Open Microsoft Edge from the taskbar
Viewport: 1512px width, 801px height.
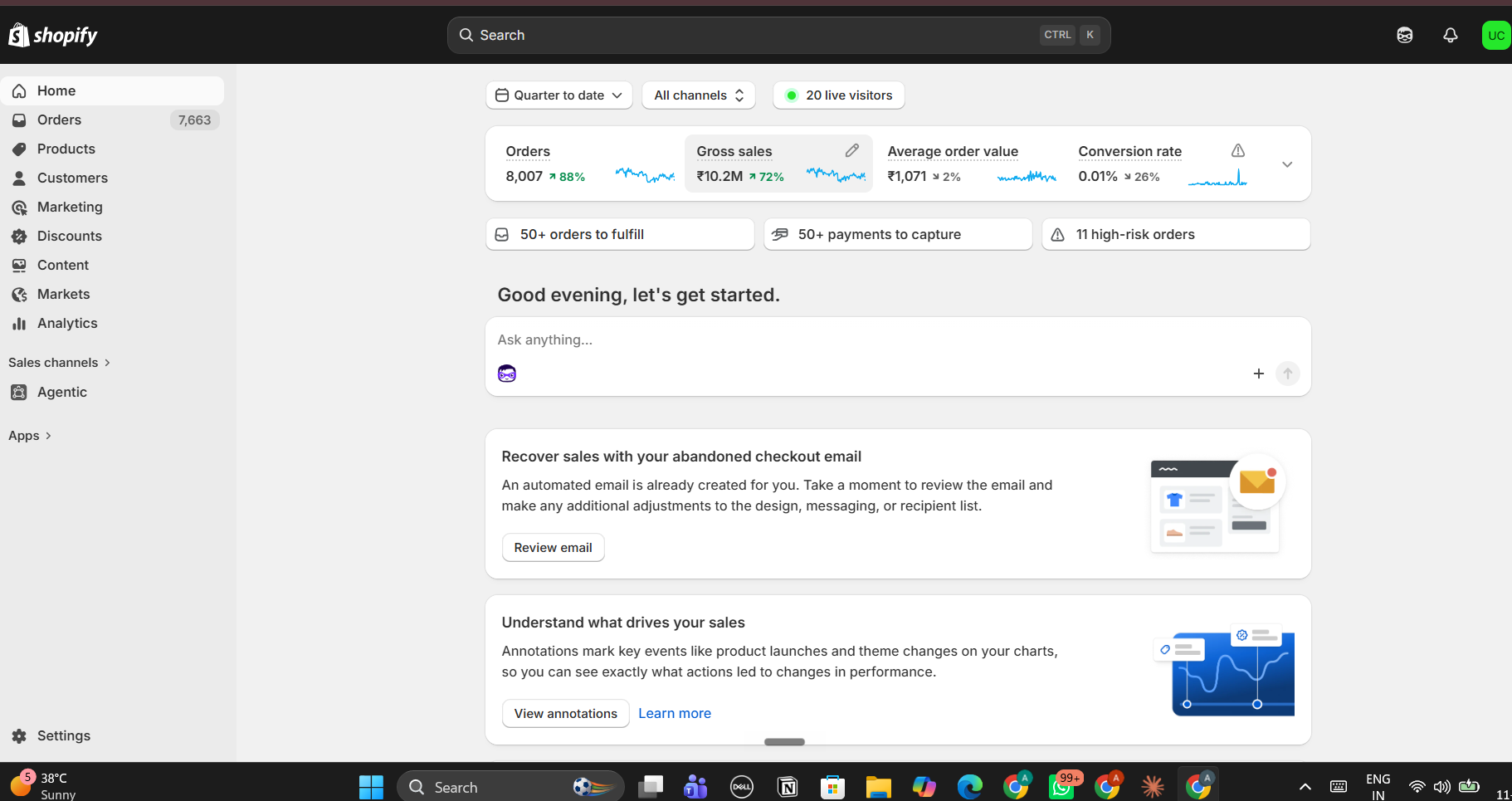pos(969,787)
